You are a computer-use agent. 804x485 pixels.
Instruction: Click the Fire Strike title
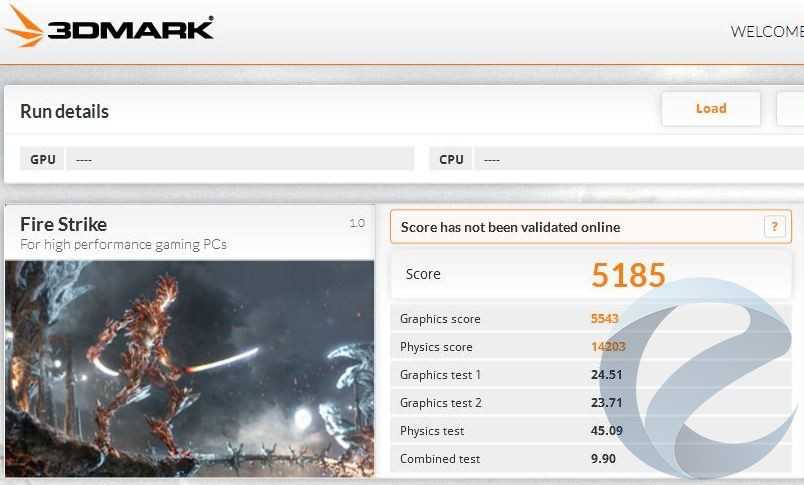[x=64, y=225]
